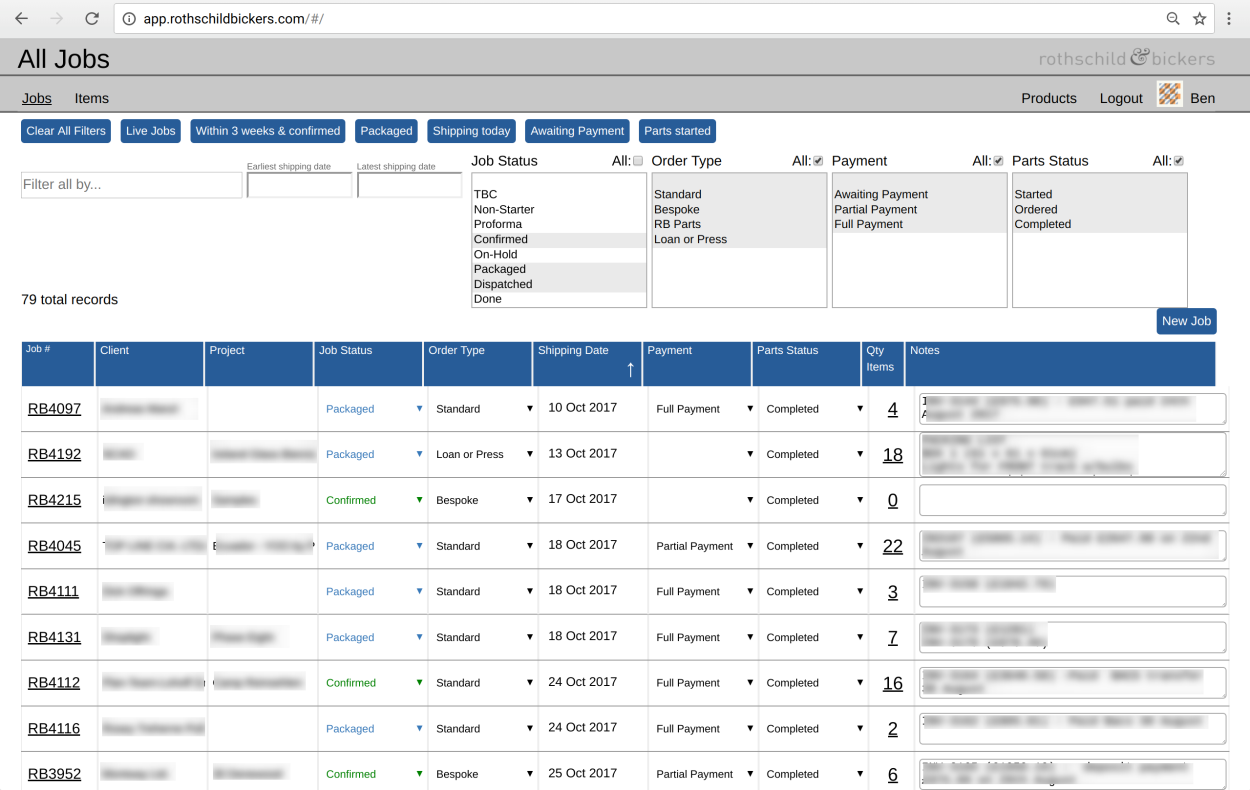Open job link RB4215
1250x790 pixels.
pos(54,500)
